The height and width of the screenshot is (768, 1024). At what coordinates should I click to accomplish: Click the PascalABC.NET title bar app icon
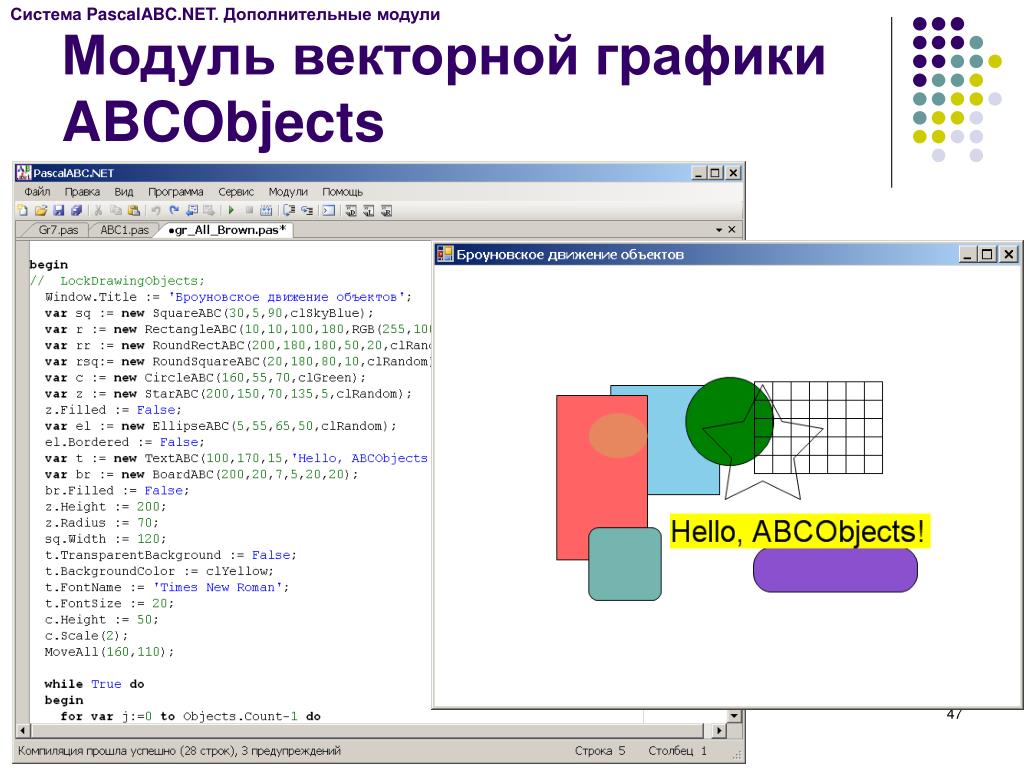click(24, 172)
